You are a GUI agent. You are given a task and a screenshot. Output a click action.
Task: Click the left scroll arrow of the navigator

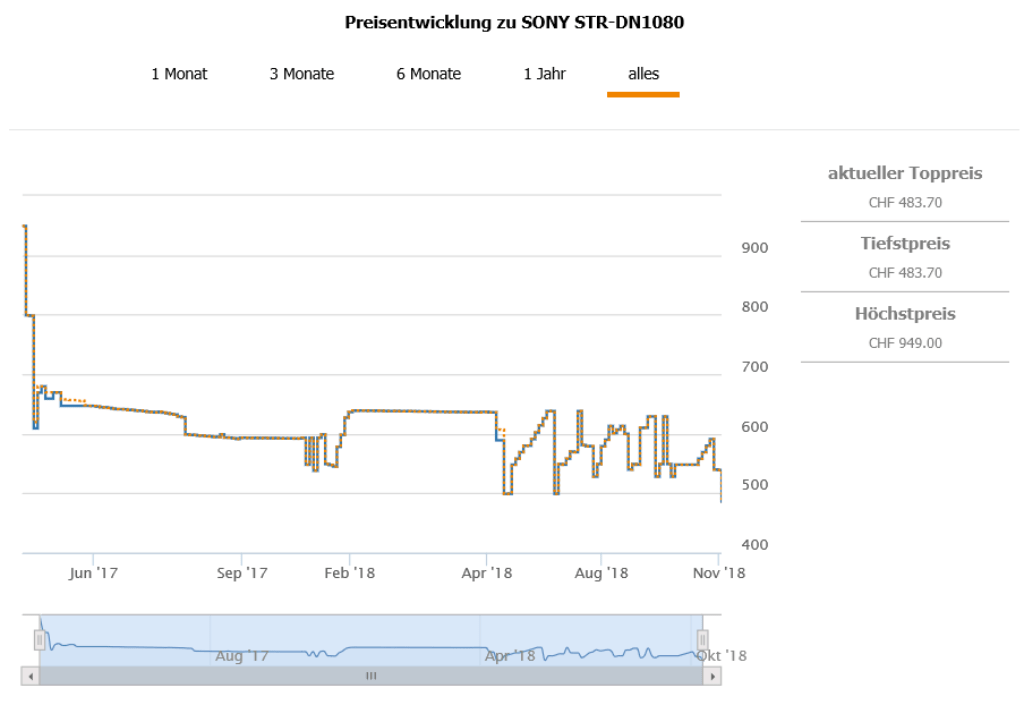click(x=30, y=676)
